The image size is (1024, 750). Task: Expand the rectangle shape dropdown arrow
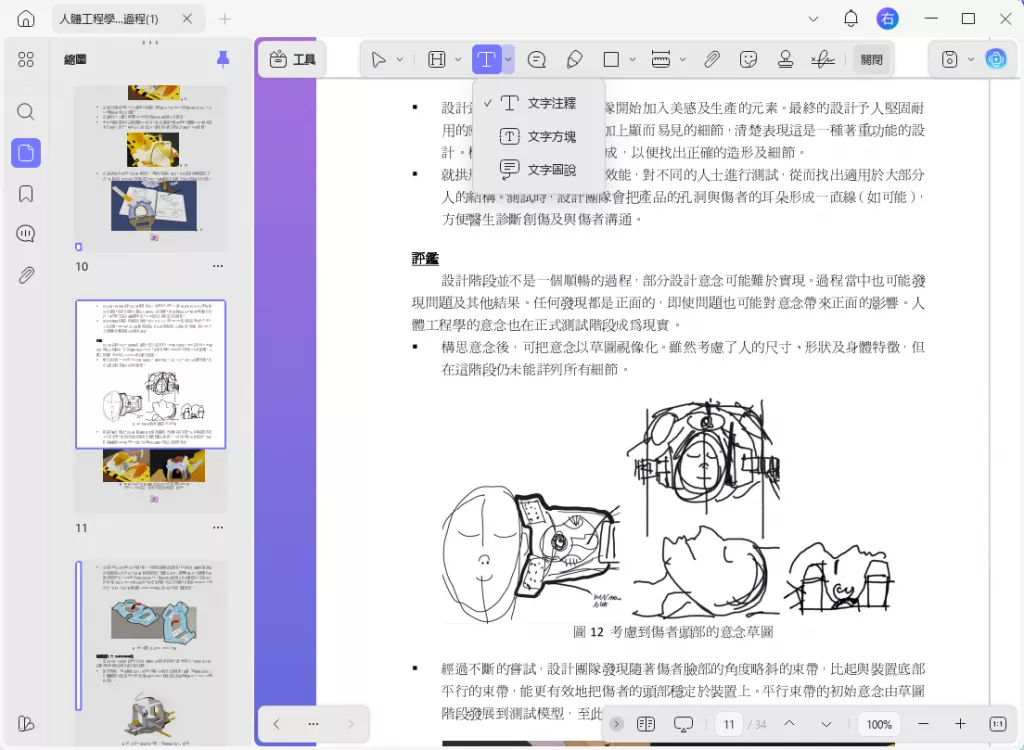click(632, 59)
